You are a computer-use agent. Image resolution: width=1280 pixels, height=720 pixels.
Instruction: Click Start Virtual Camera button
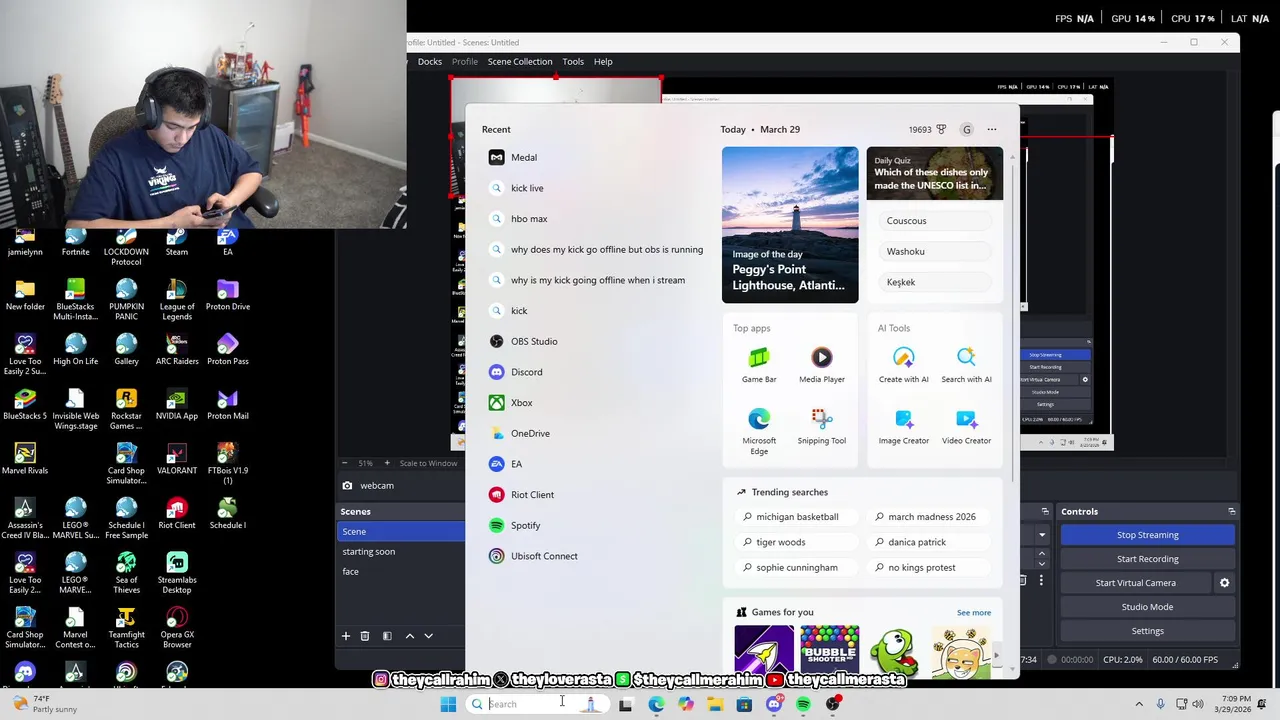click(1136, 583)
